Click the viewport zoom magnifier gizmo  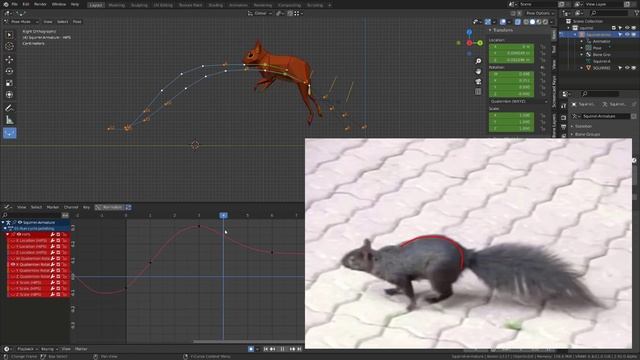point(478,61)
